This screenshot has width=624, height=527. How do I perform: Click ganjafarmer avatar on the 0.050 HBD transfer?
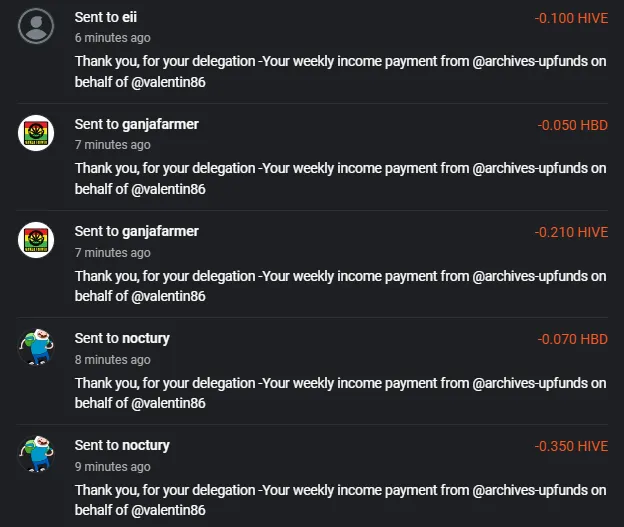click(x=36, y=133)
